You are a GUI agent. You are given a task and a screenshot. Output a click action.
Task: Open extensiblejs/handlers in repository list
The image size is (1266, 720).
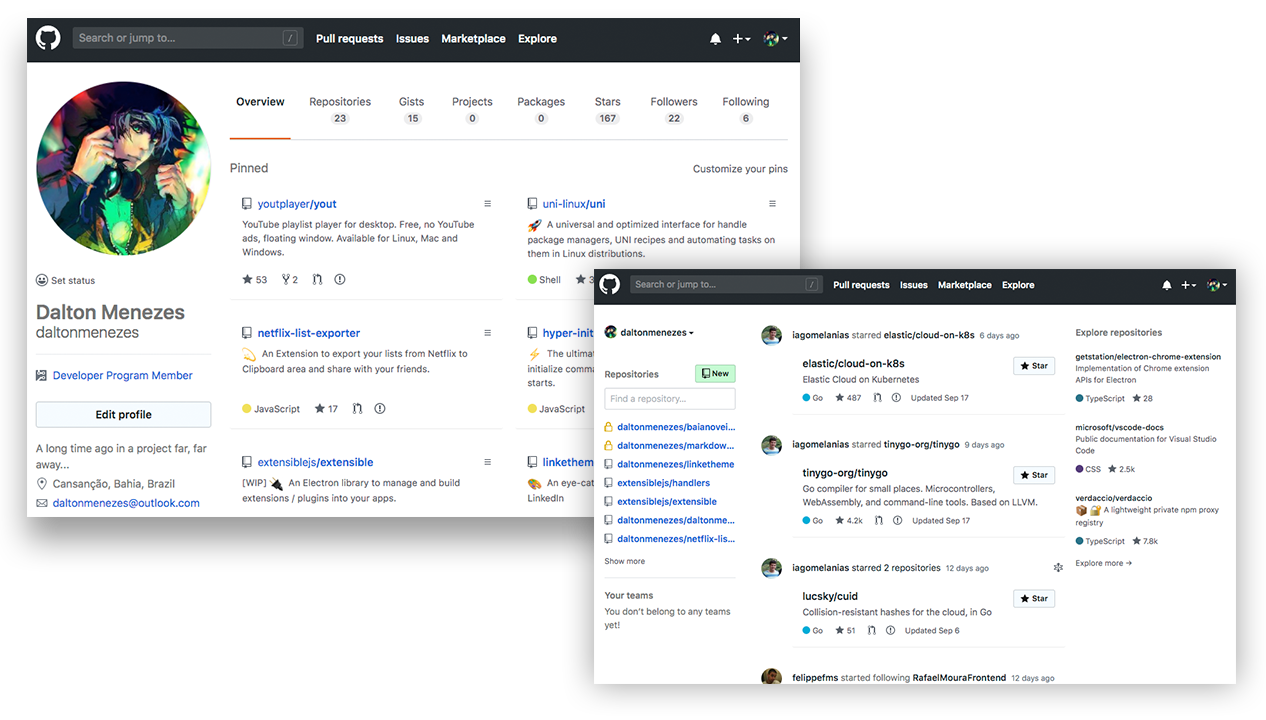click(x=663, y=483)
